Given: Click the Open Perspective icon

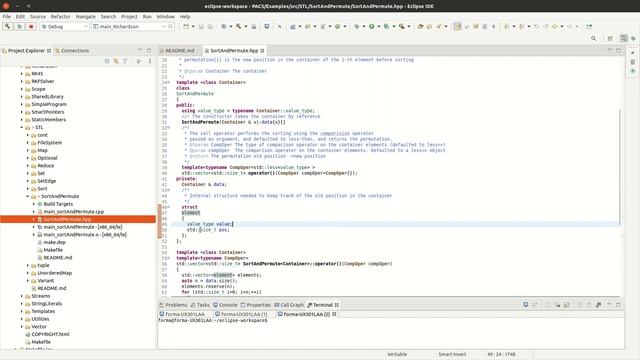Looking at the screenshot, I should pos(610,38).
